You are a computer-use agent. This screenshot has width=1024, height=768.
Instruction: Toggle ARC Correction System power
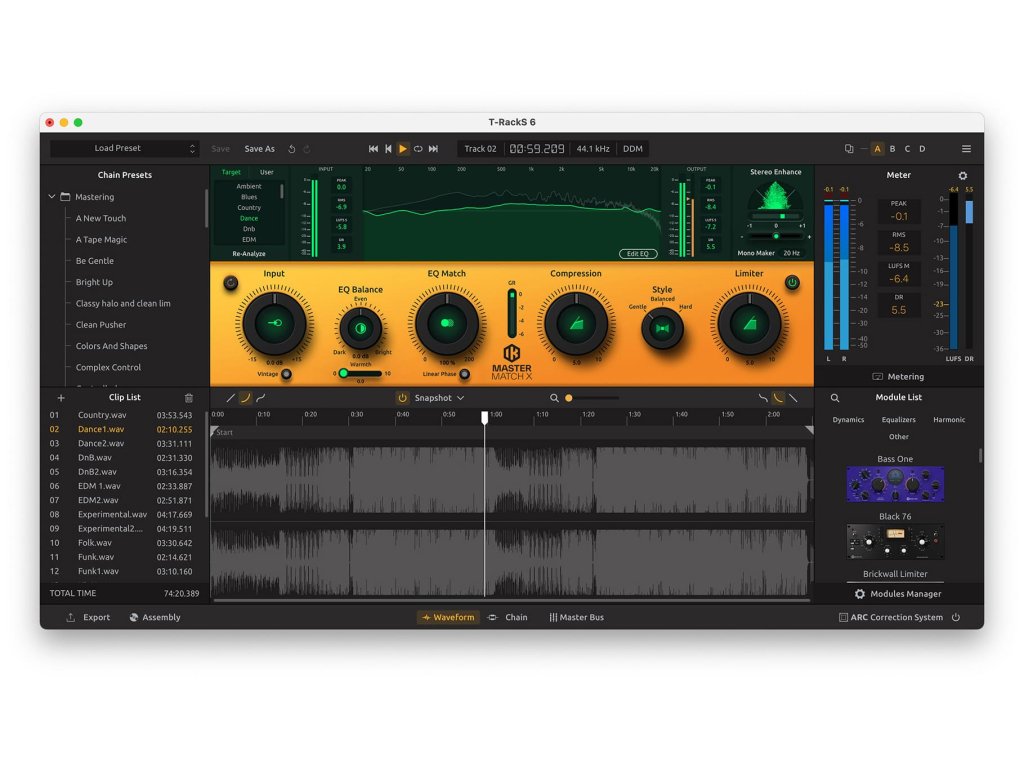pyautogui.click(x=956, y=617)
